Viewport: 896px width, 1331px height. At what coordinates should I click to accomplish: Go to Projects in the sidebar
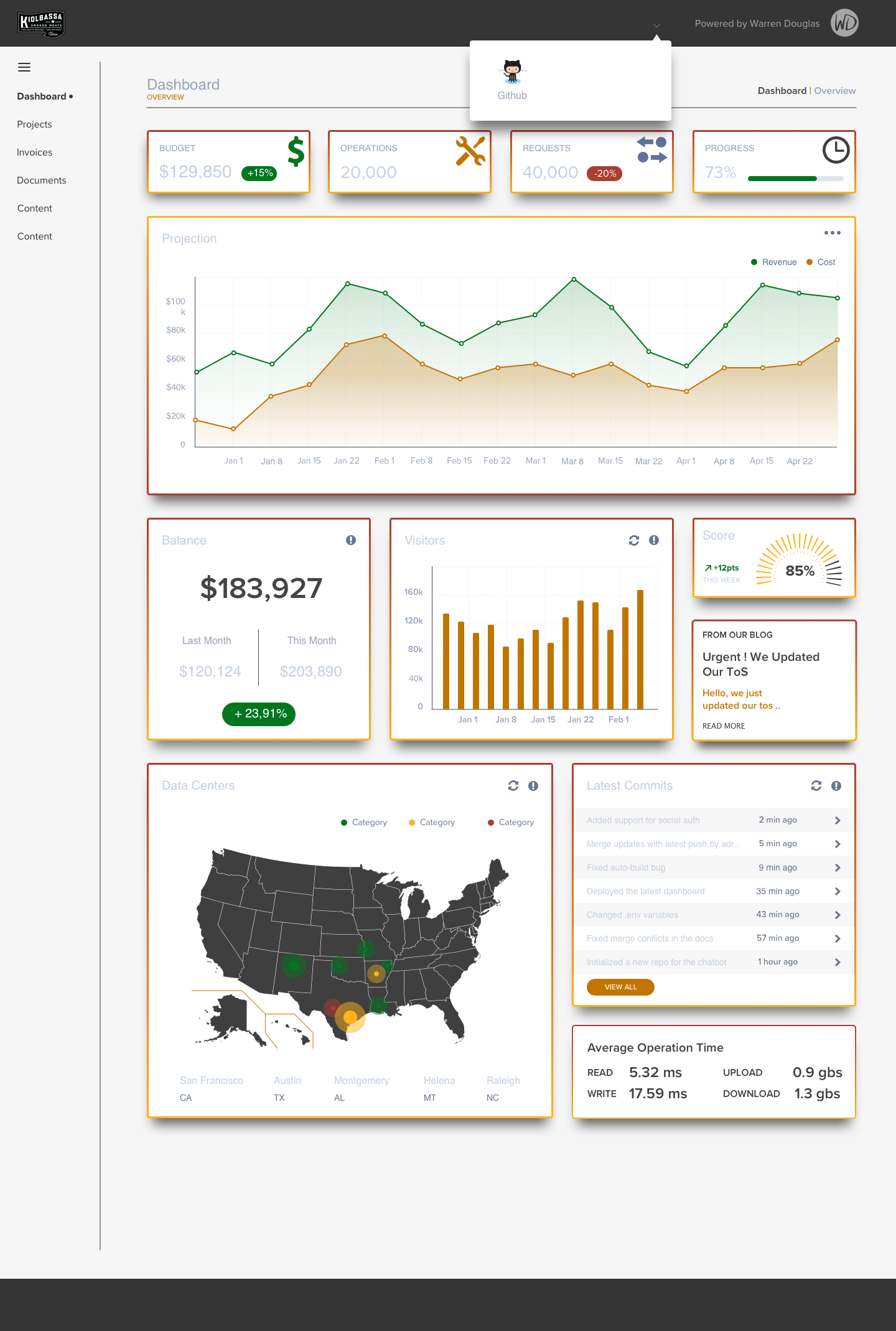click(x=35, y=124)
